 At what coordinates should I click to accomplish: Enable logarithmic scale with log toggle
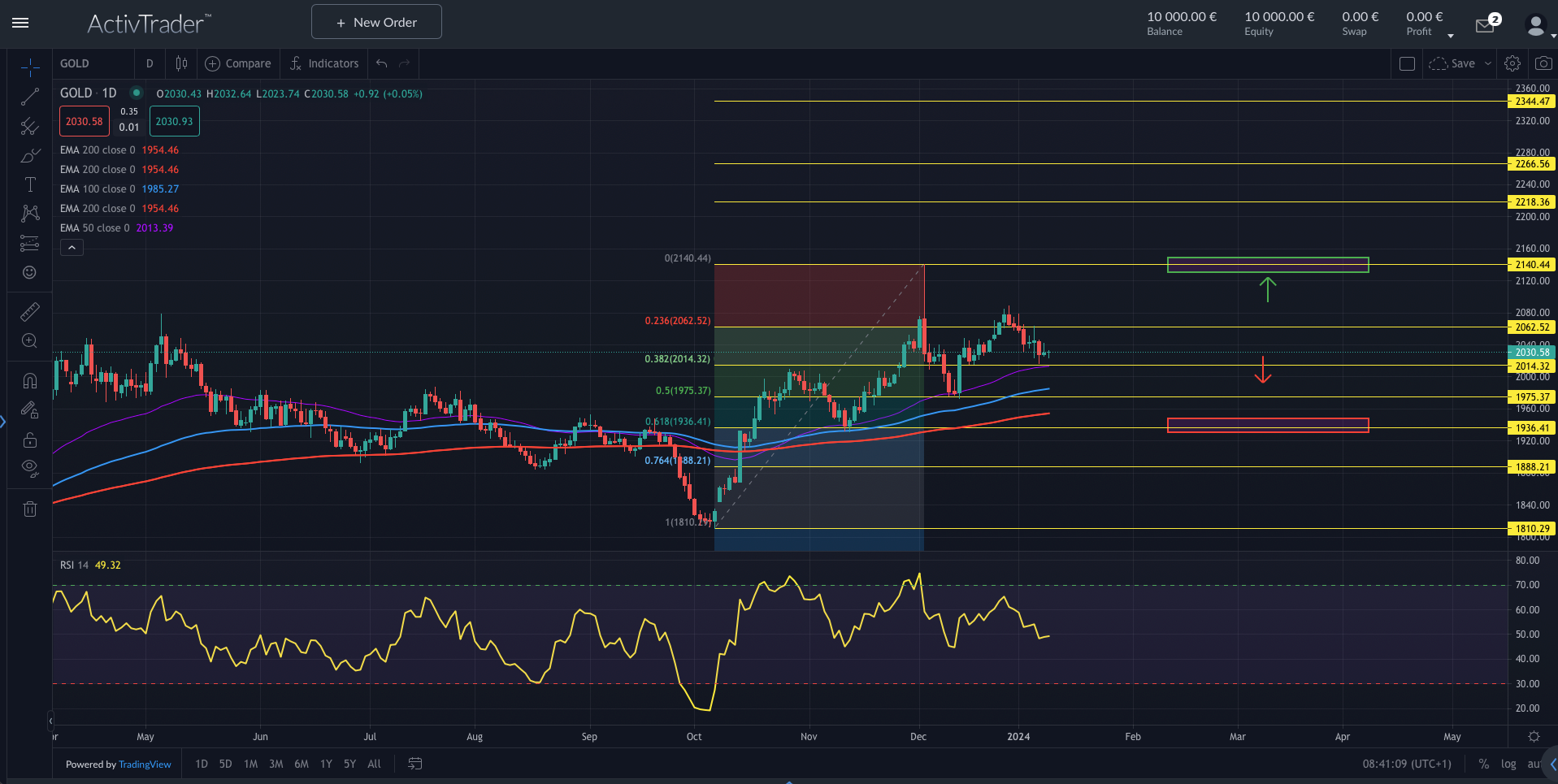click(x=1508, y=764)
